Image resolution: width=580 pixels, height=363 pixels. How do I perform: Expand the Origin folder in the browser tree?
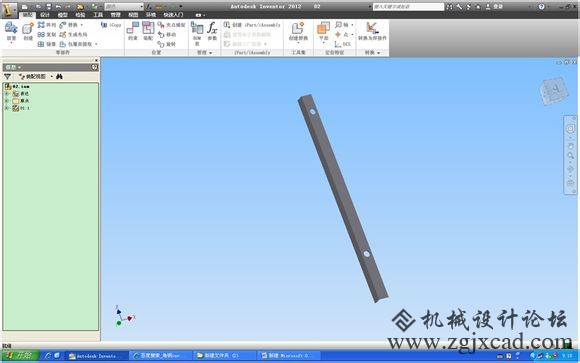tap(6, 101)
